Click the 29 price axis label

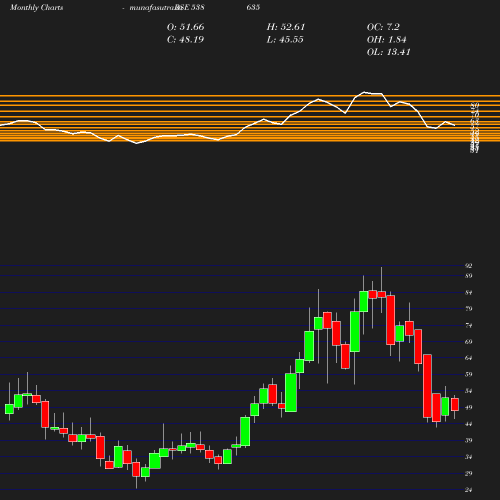(469, 473)
